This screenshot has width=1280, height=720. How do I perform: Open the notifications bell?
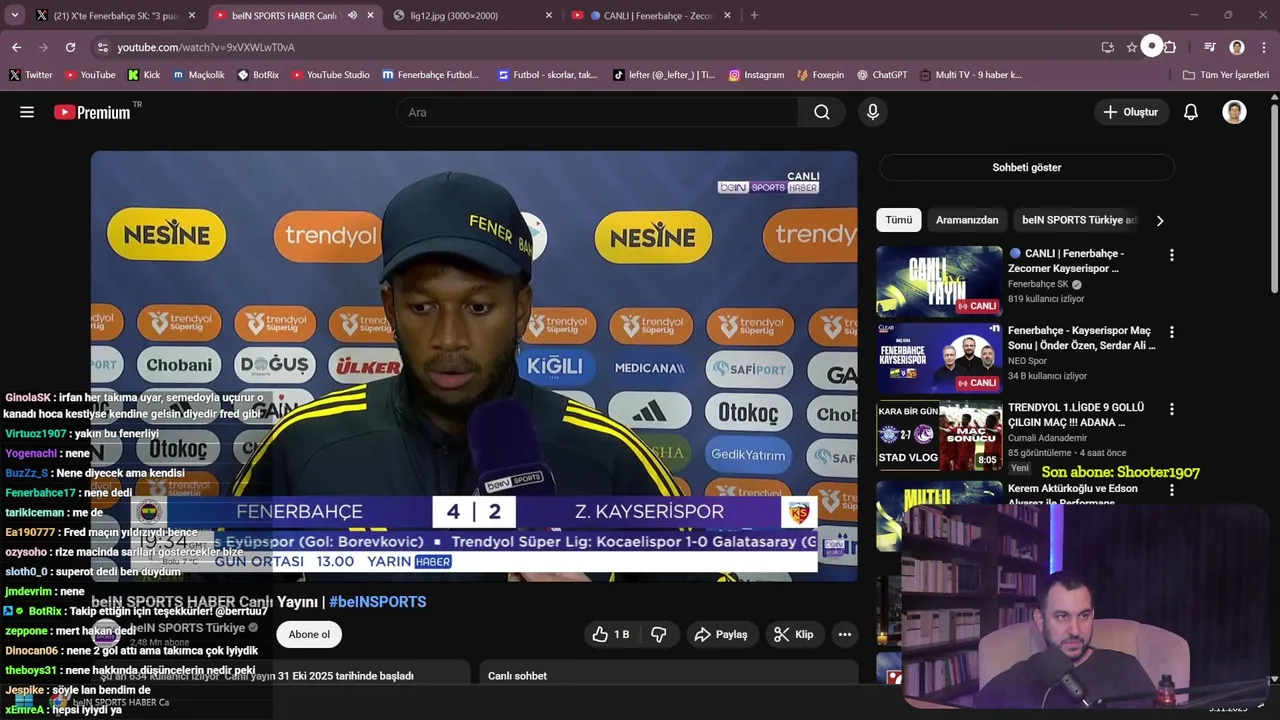1191,112
